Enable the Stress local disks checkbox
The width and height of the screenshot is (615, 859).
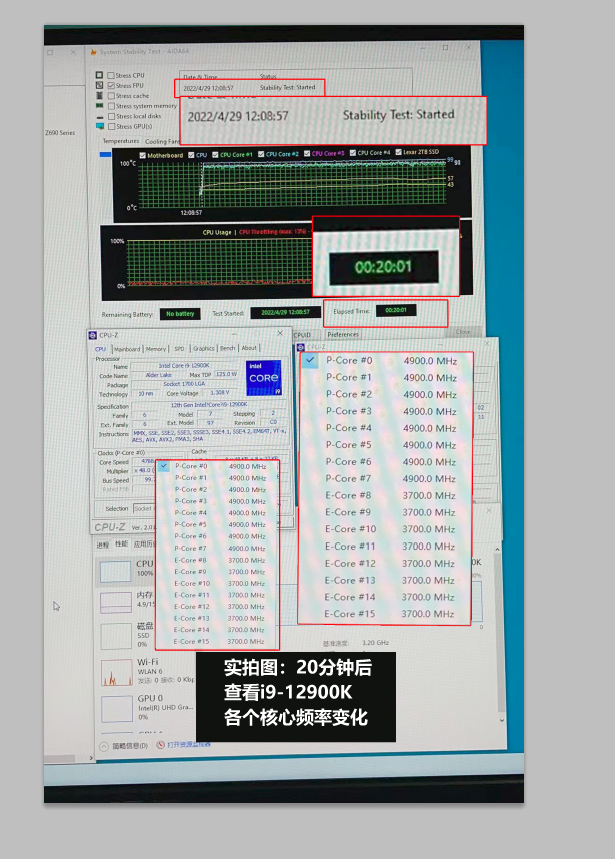pyautogui.click(x=111, y=116)
